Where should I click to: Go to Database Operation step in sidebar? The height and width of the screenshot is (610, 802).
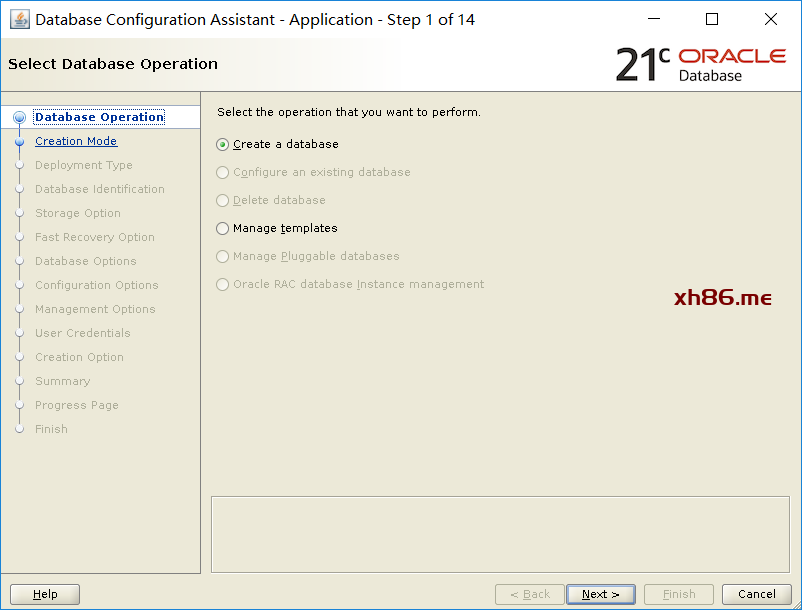(x=99, y=117)
